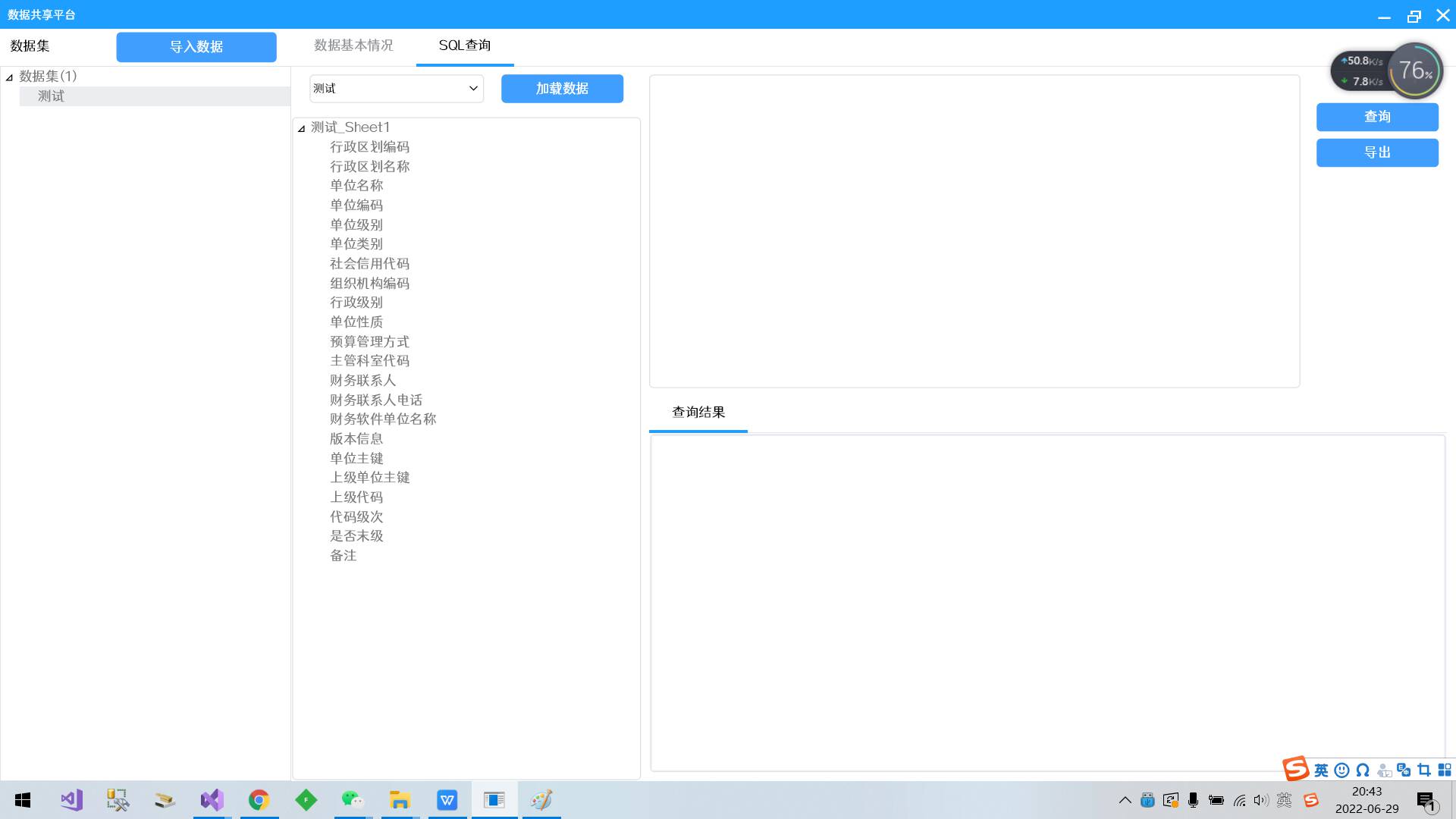This screenshot has width=1456, height=819.
Task: Collapse the 数据集(1) tree node
Action: pyautogui.click(x=9, y=77)
